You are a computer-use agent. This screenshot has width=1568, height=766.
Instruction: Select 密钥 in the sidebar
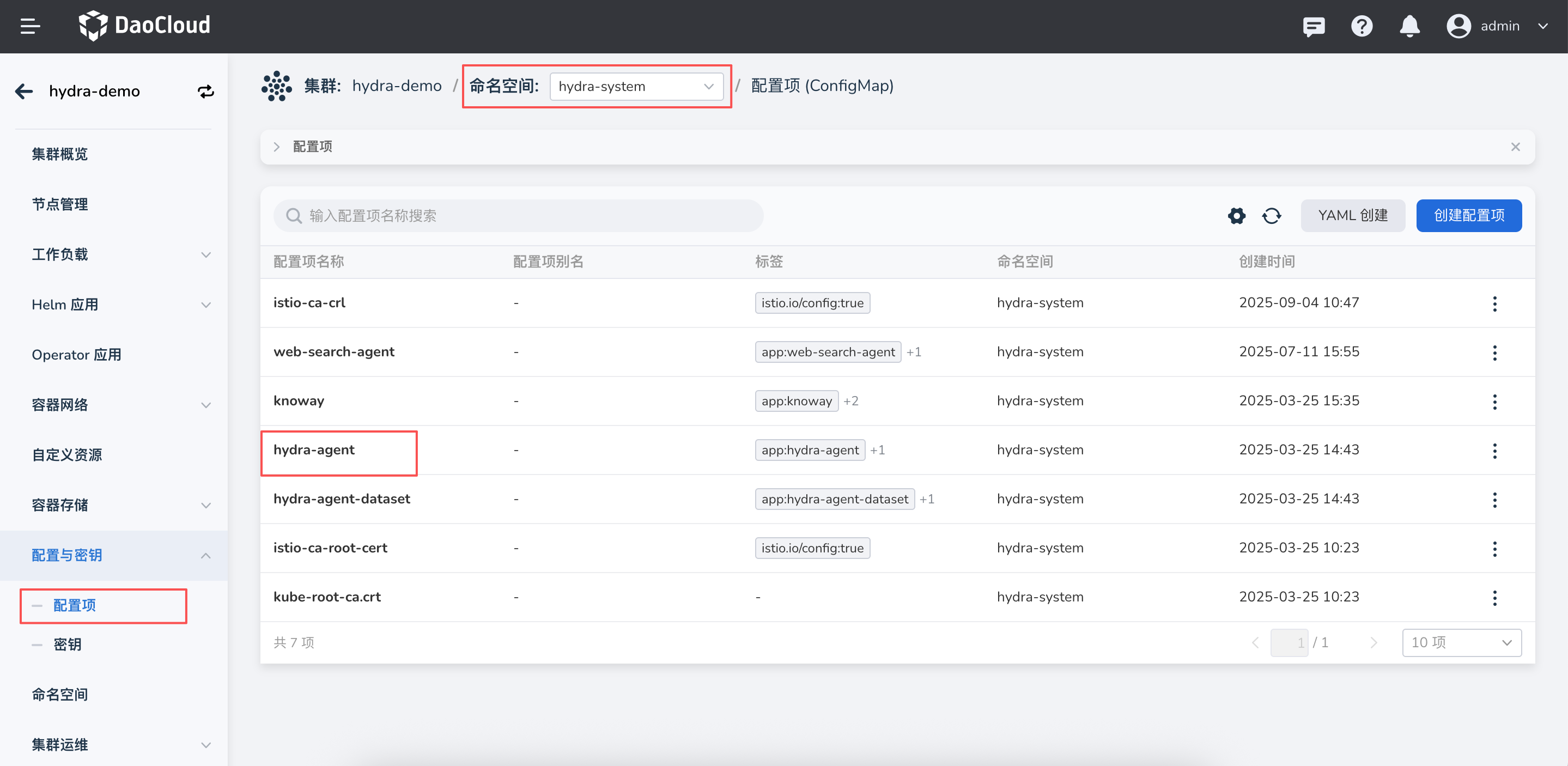pyautogui.click(x=67, y=644)
